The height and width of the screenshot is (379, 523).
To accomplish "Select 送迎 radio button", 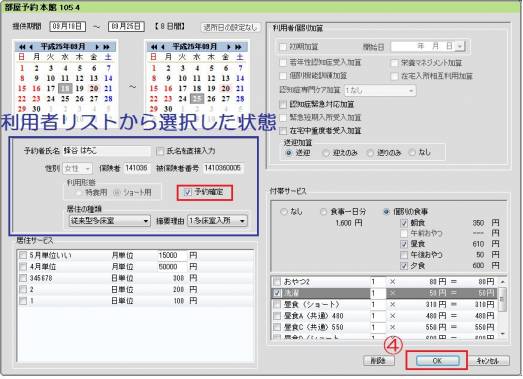I will (x=289, y=153).
